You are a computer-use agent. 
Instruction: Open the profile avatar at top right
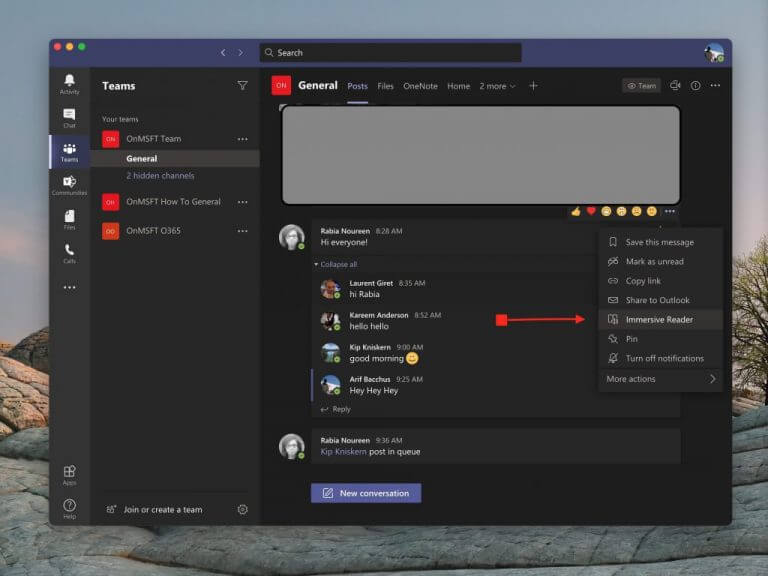click(714, 53)
